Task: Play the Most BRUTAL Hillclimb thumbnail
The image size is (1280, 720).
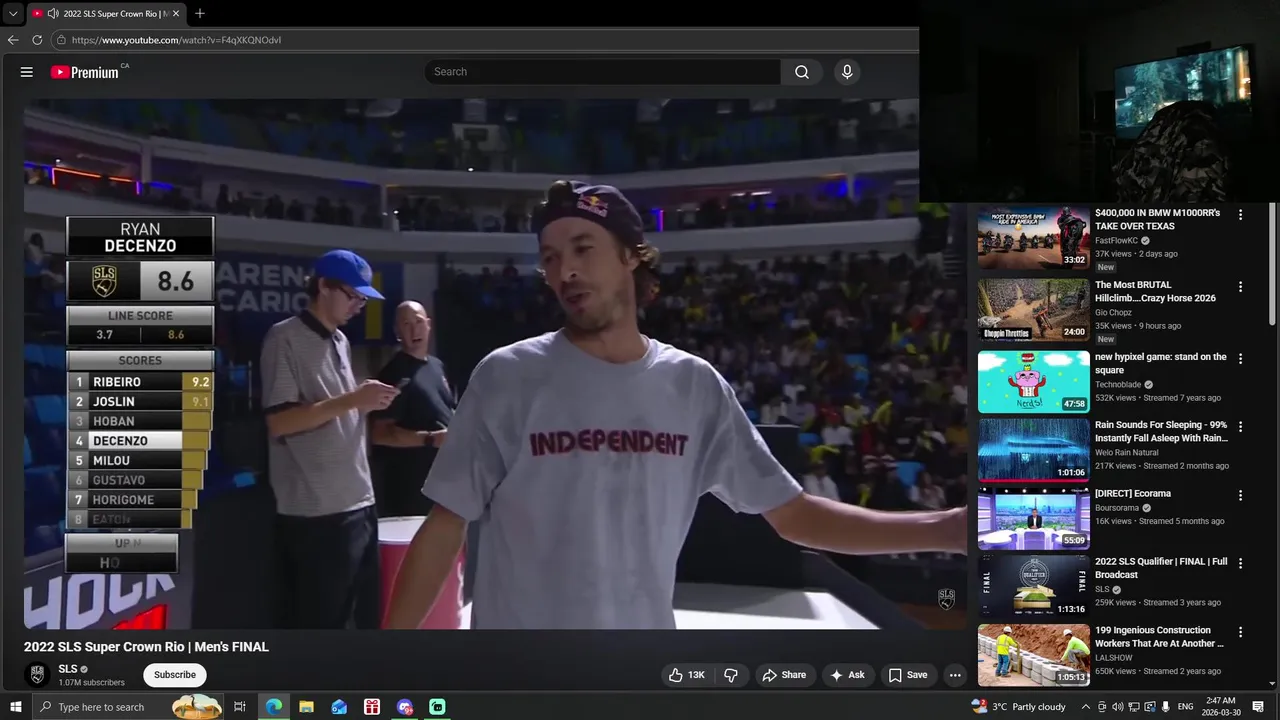Action: pyautogui.click(x=1034, y=310)
